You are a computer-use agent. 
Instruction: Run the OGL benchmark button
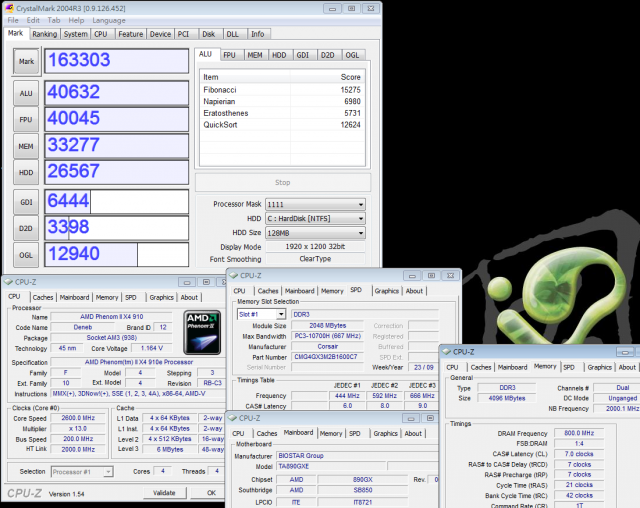pyautogui.click(x=26, y=255)
